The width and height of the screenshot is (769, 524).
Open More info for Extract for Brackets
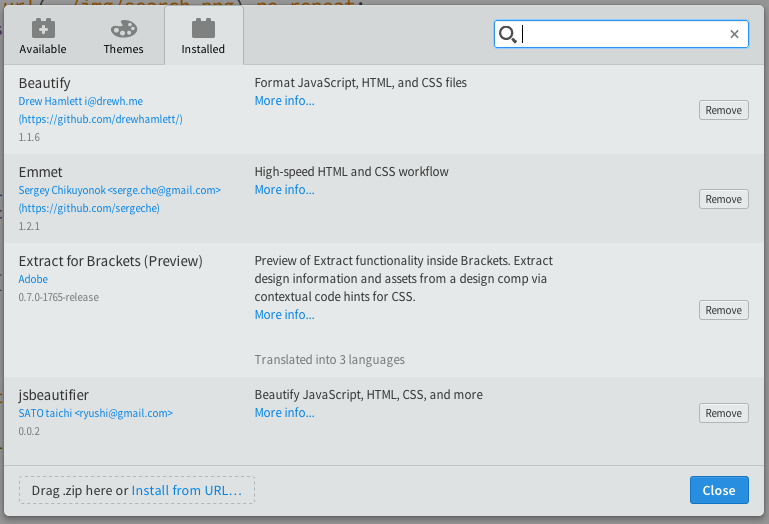point(284,314)
